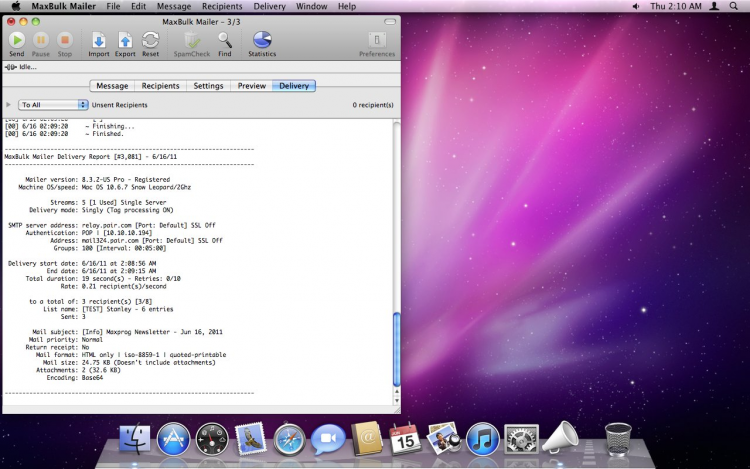
Task: Open Mail stamp icon in Dock
Action: tap(251, 438)
